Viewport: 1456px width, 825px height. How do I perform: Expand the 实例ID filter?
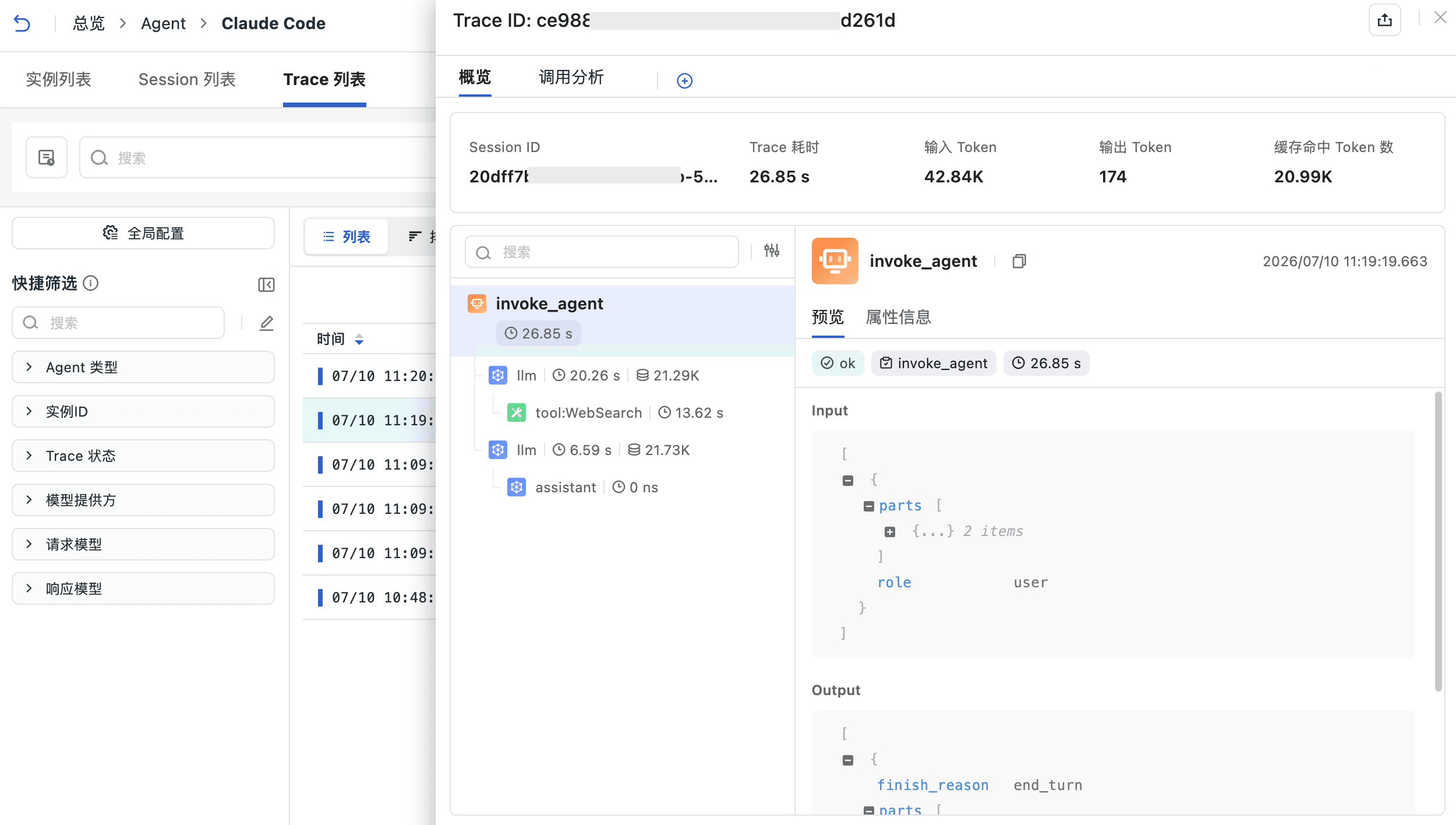point(143,411)
